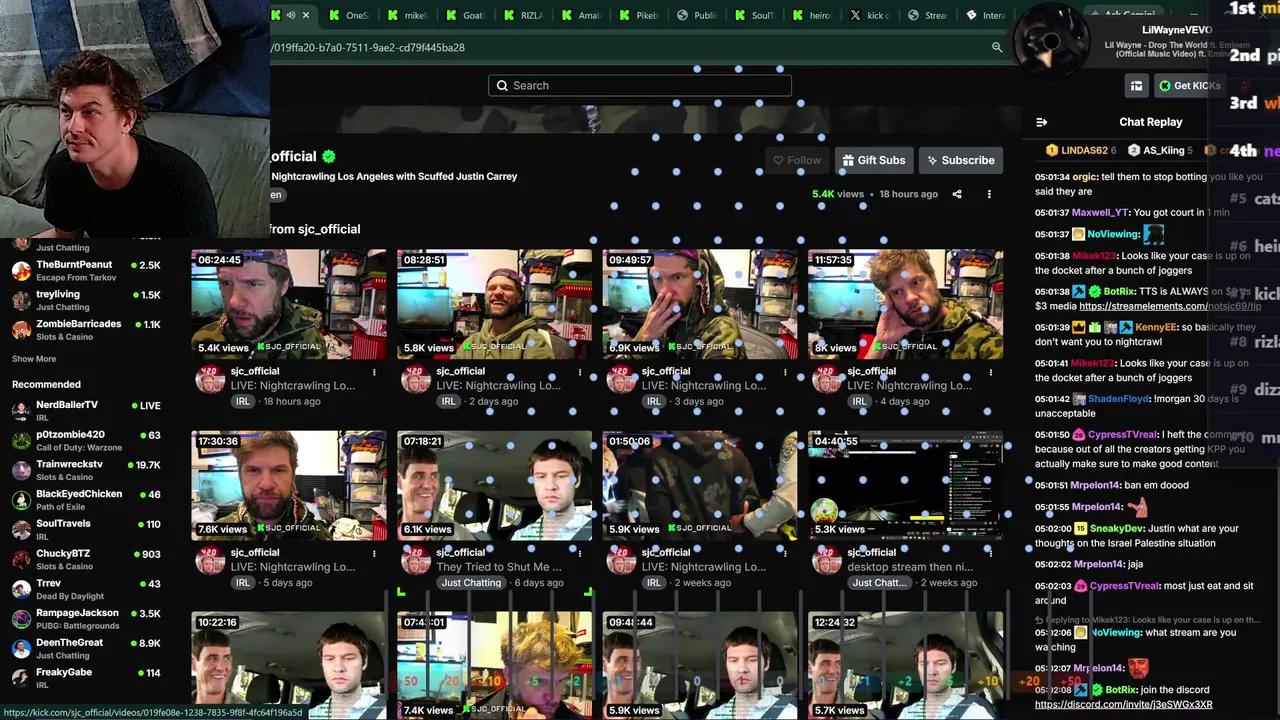Switch to the Goat browser tab

(x=464, y=15)
